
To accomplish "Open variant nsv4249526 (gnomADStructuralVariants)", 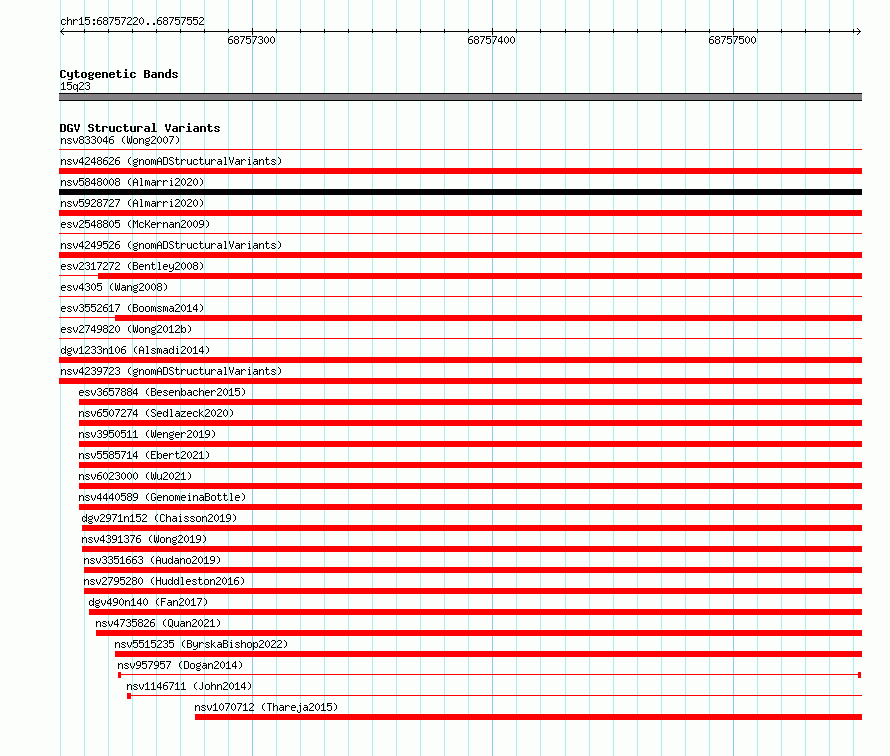I will tap(171, 245).
